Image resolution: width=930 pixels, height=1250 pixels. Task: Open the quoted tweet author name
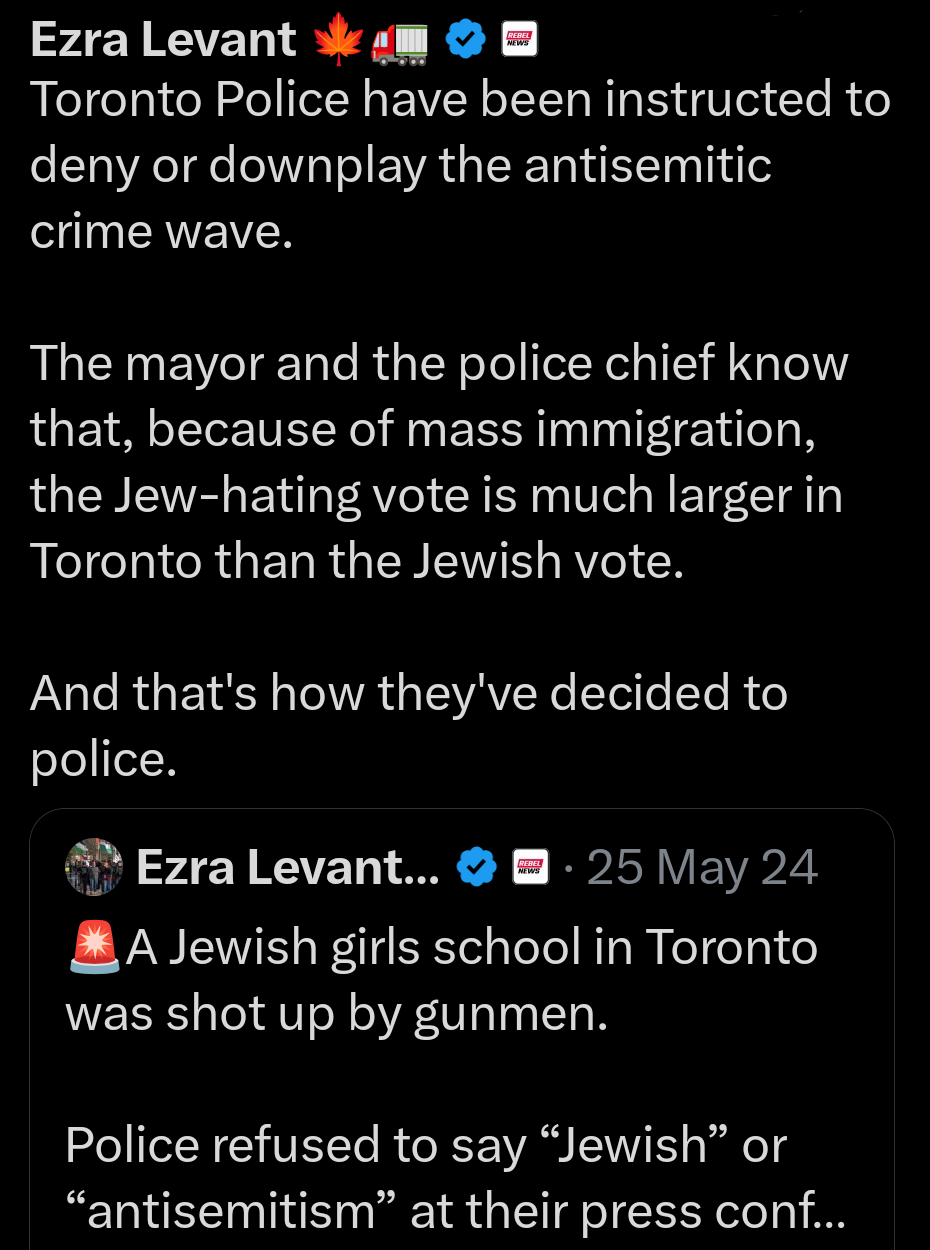(x=287, y=867)
